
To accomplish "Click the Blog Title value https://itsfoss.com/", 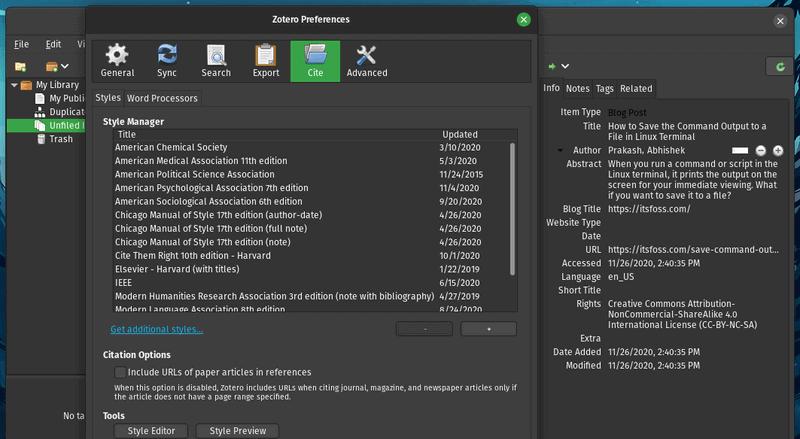I will pyautogui.click(x=649, y=209).
